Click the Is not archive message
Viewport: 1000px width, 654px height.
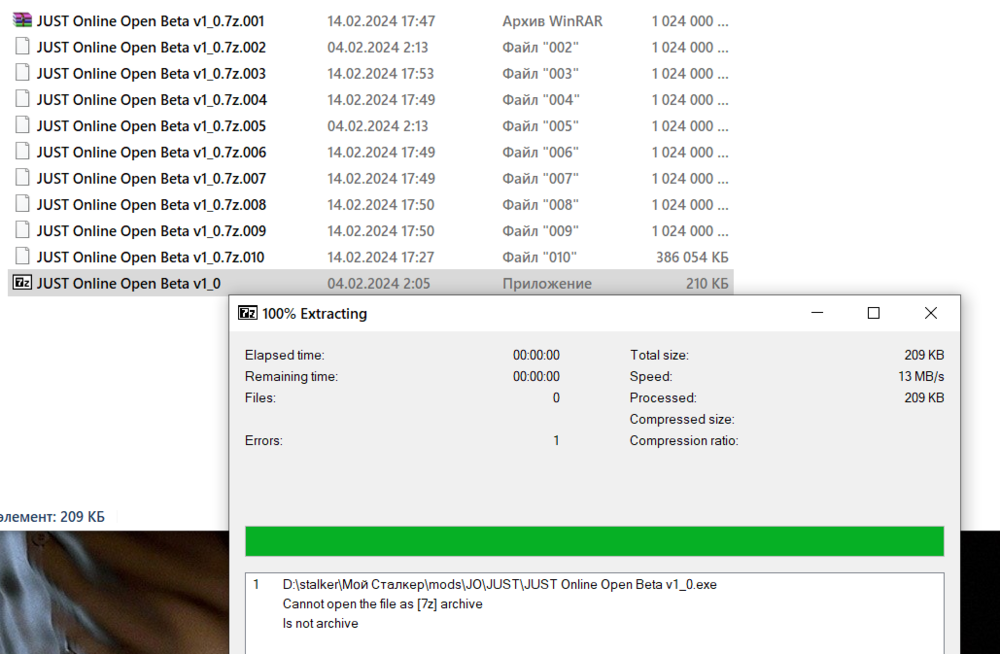click(320, 623)
